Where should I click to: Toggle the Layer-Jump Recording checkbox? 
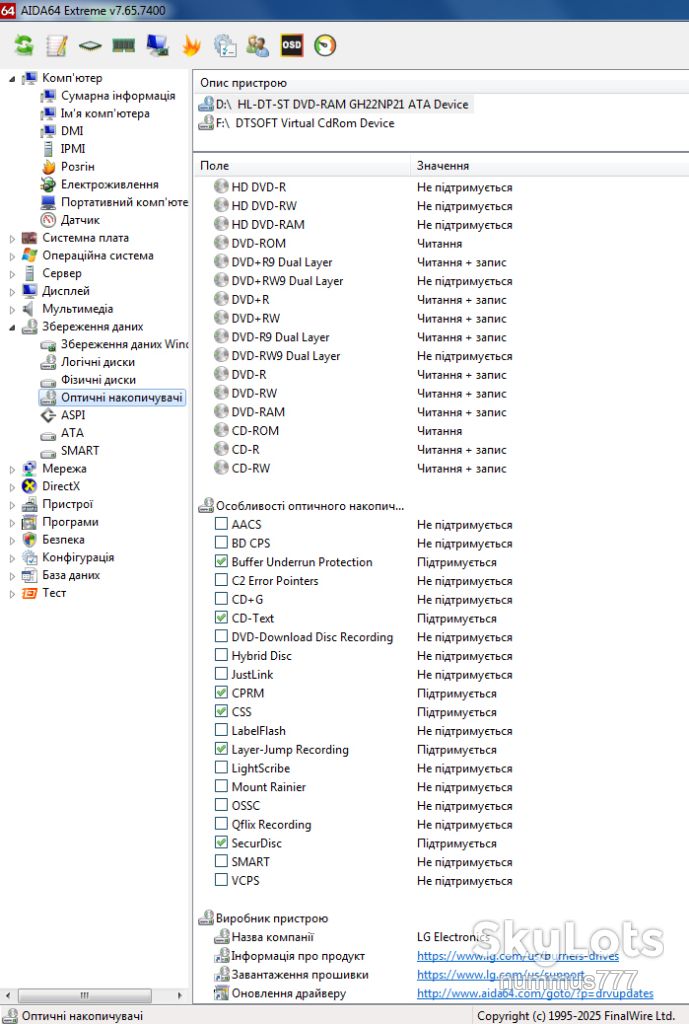(221, 748)
